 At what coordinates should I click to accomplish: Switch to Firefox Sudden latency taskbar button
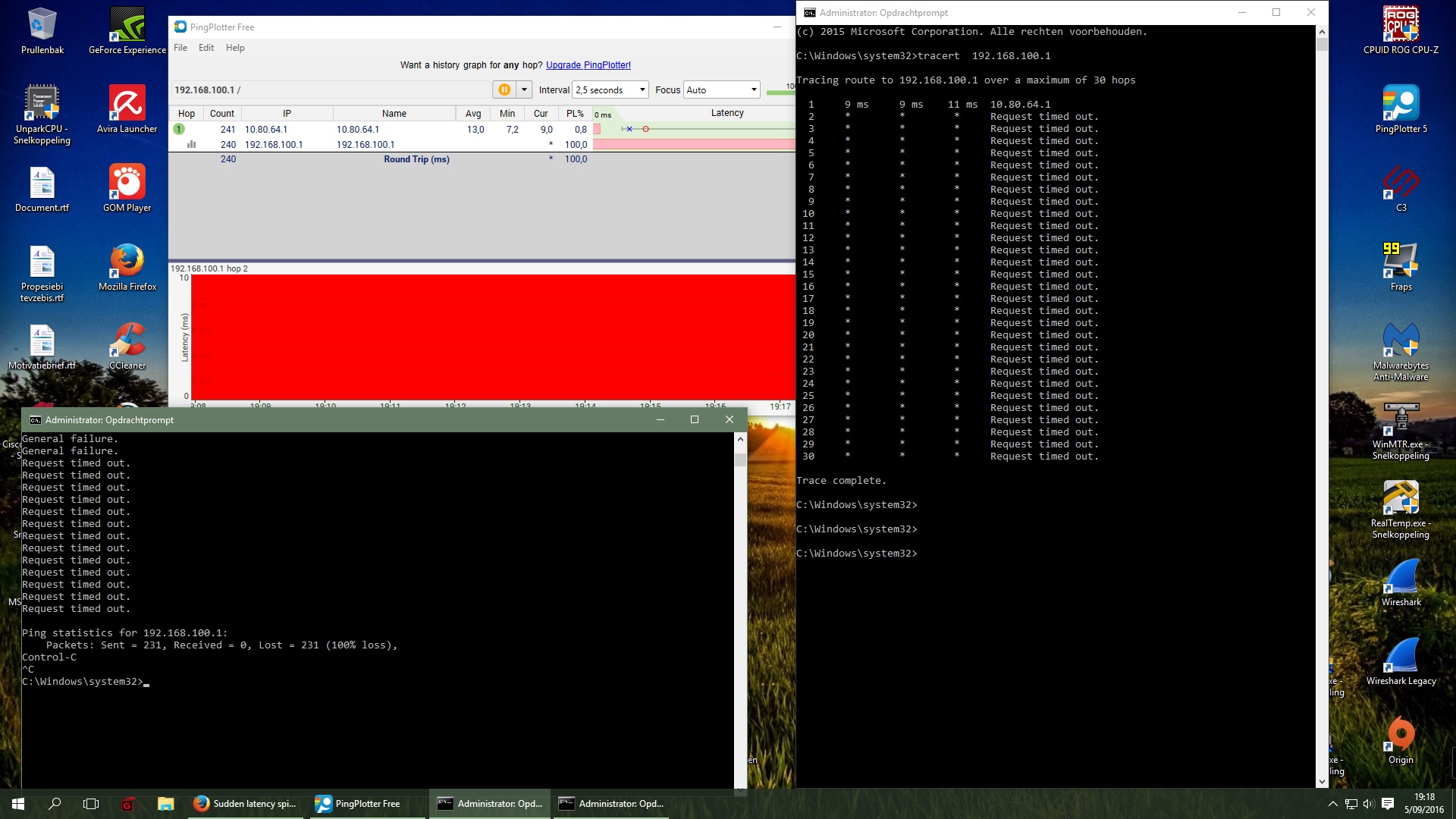click(x=246, y=804)
